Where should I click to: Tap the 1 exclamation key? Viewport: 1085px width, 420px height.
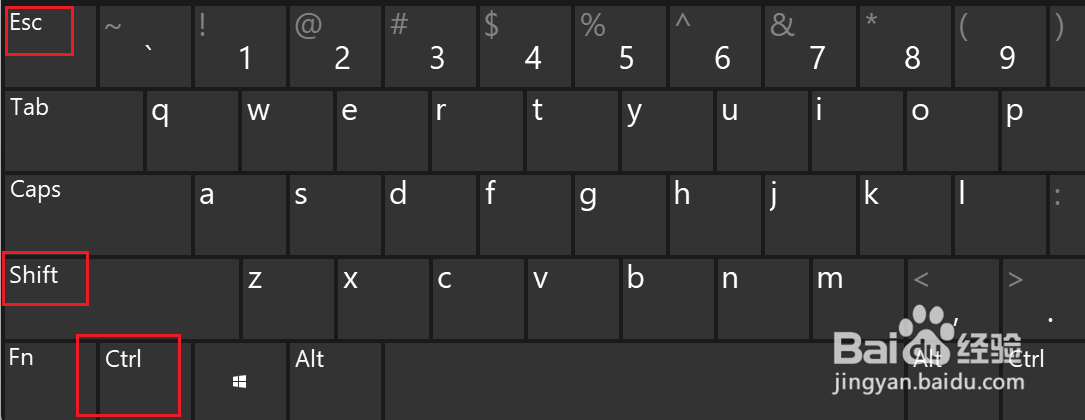coord(240,46)
